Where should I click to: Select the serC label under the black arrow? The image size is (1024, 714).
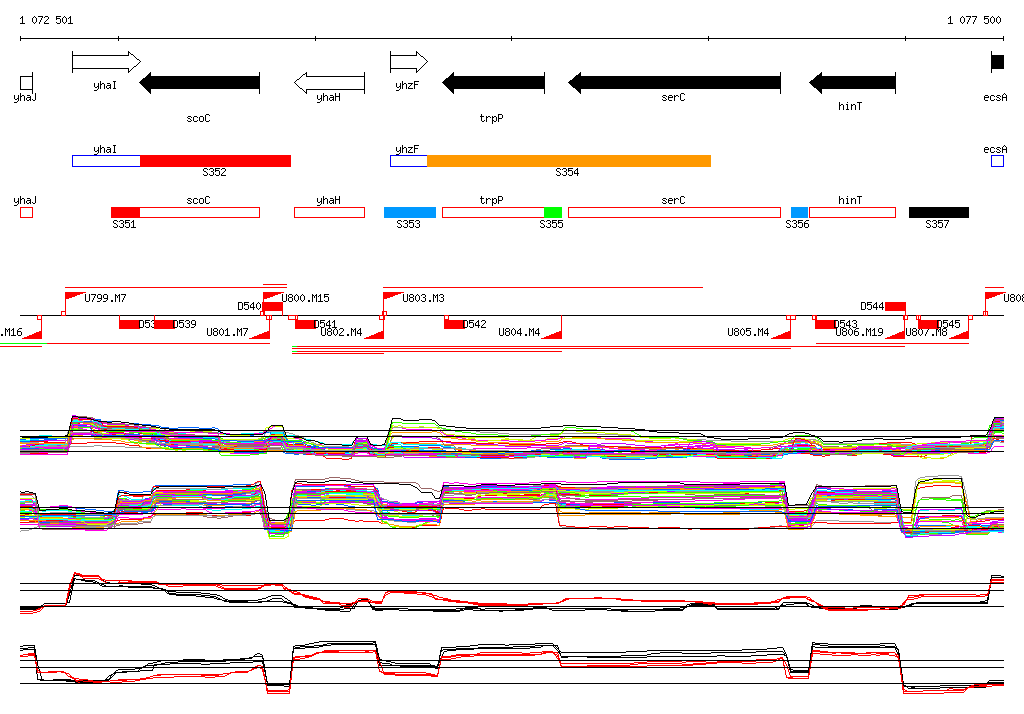(x=673, y=97)
